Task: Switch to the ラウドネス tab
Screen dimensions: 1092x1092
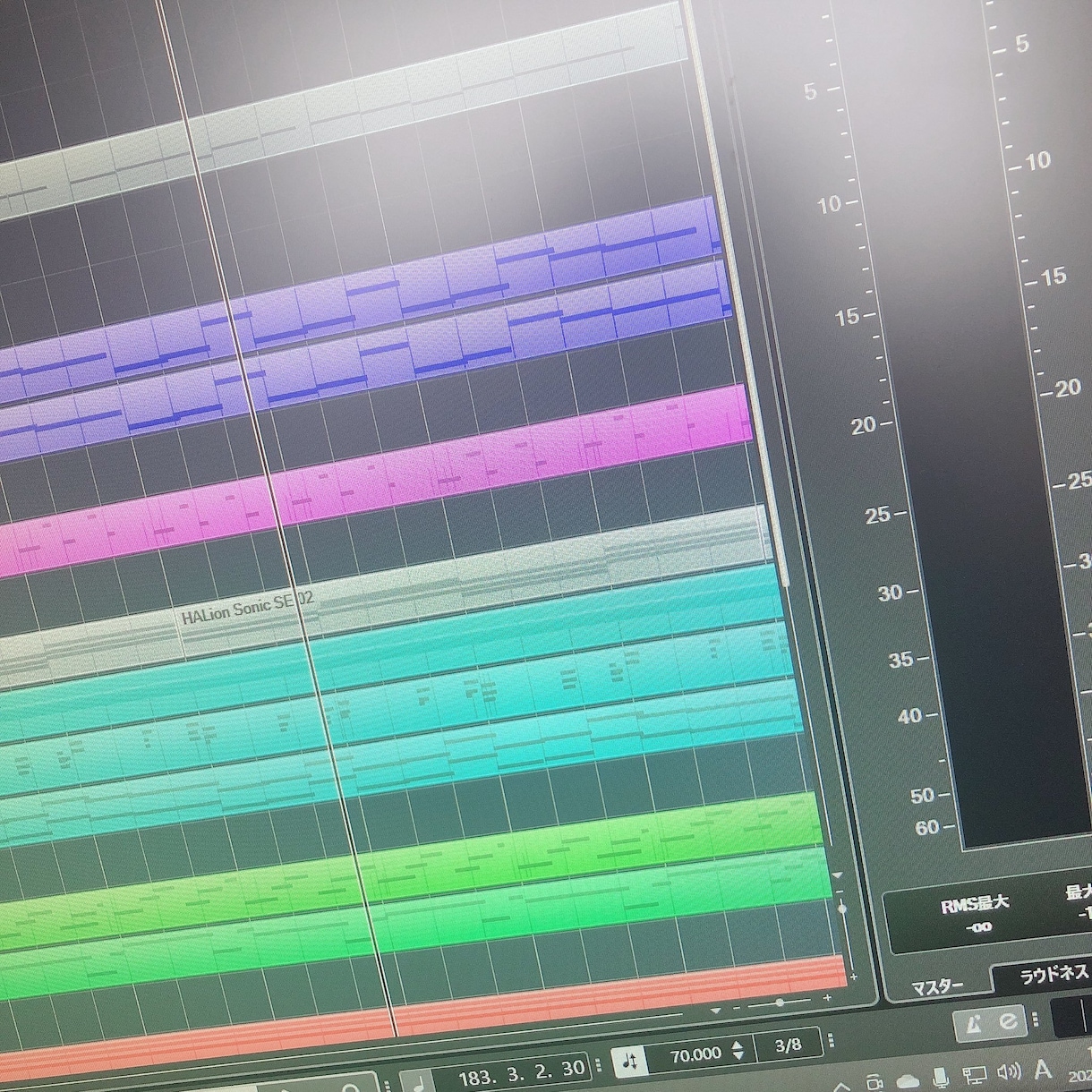Action: 1054,975
